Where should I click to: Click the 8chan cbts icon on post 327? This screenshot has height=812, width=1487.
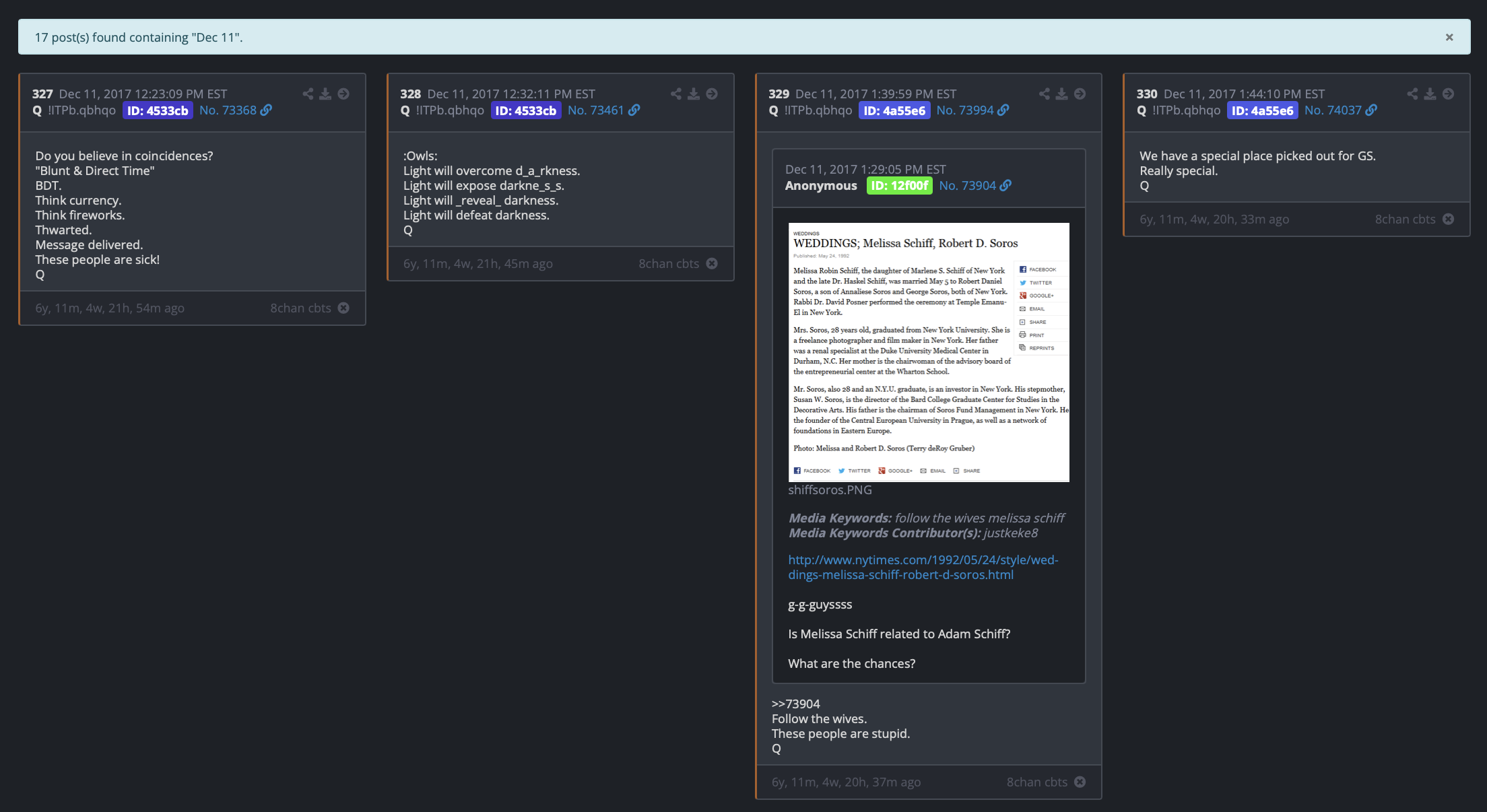343,308
